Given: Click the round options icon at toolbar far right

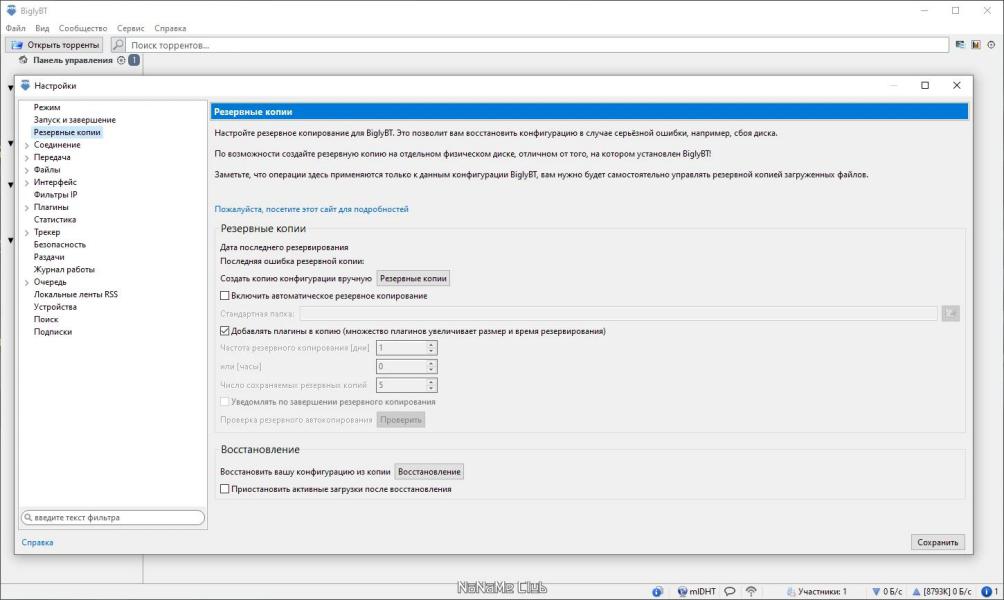Looking at the screenshot, I should (991, 45).
